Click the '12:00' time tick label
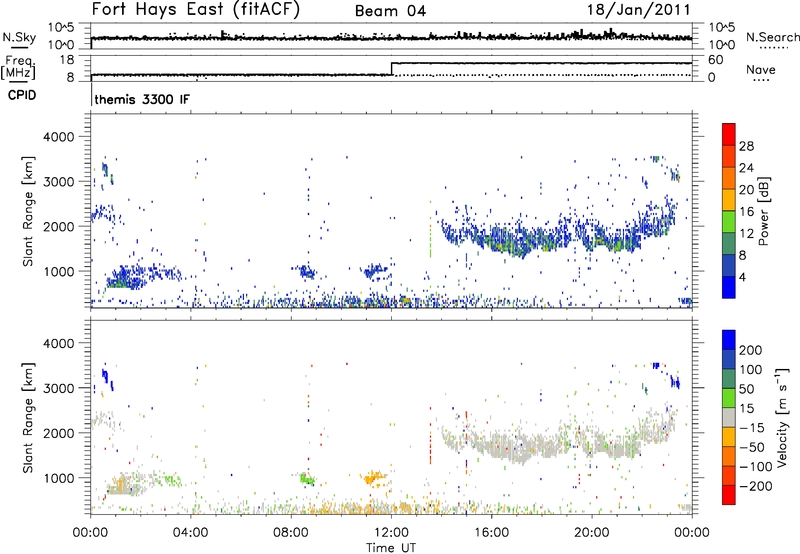 [391, 533]
